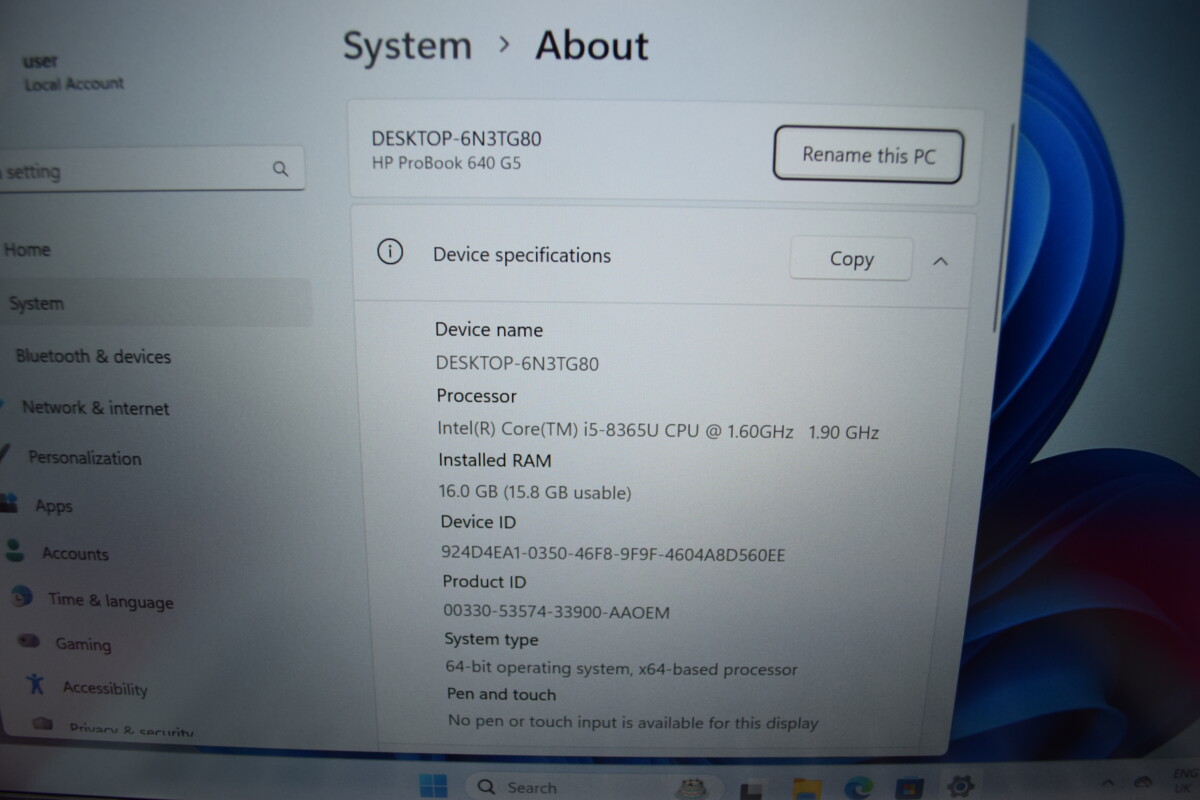Click the OneDrive cloud tray icon

tap(1144, 782)
